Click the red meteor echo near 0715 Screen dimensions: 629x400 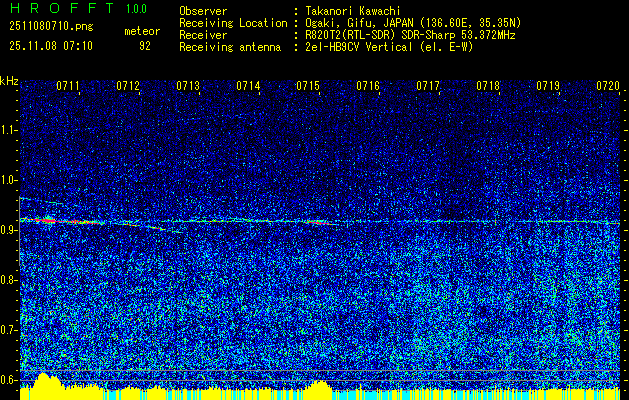point(317,221)
